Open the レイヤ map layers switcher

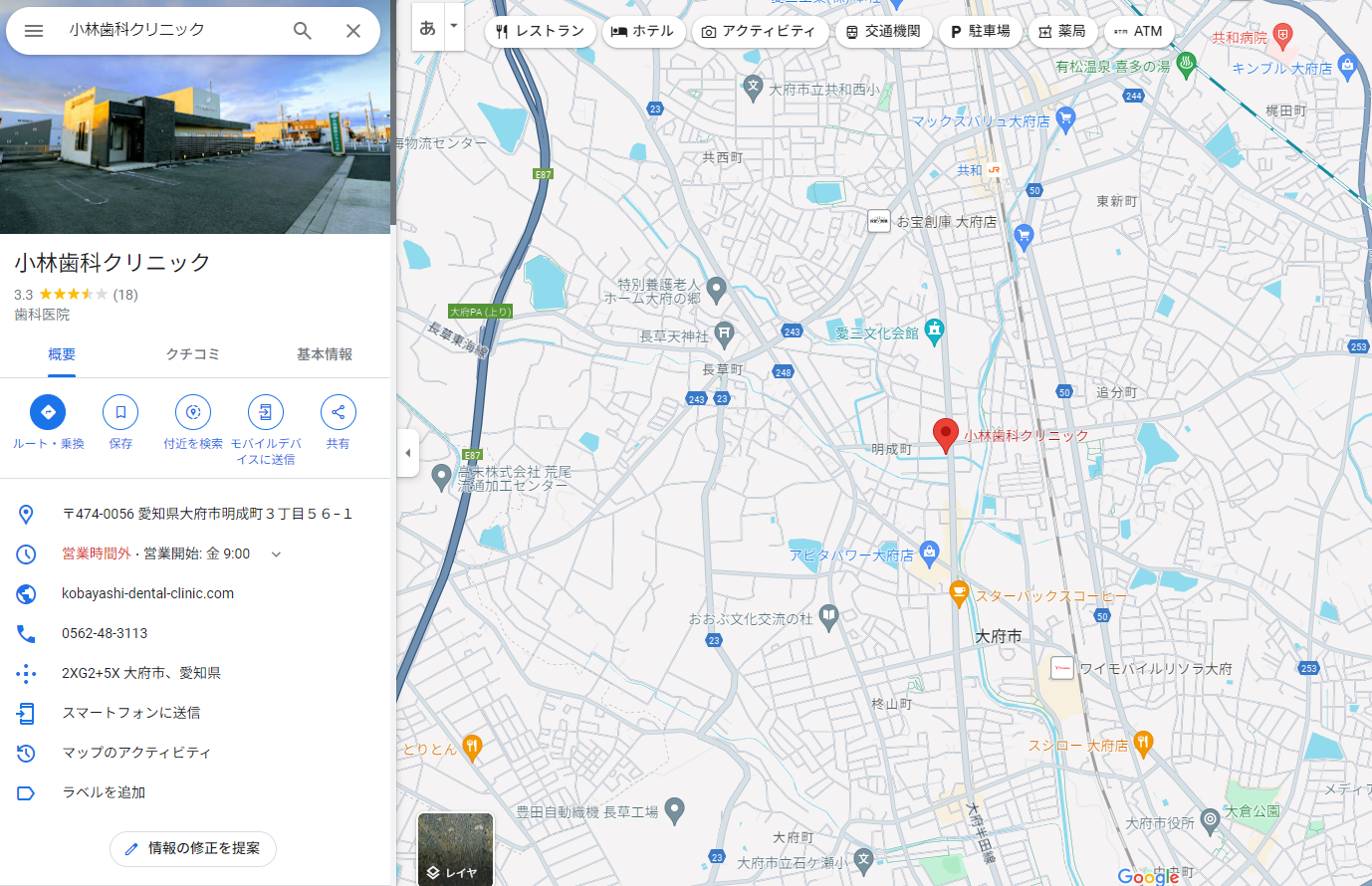tap(455, 849)
